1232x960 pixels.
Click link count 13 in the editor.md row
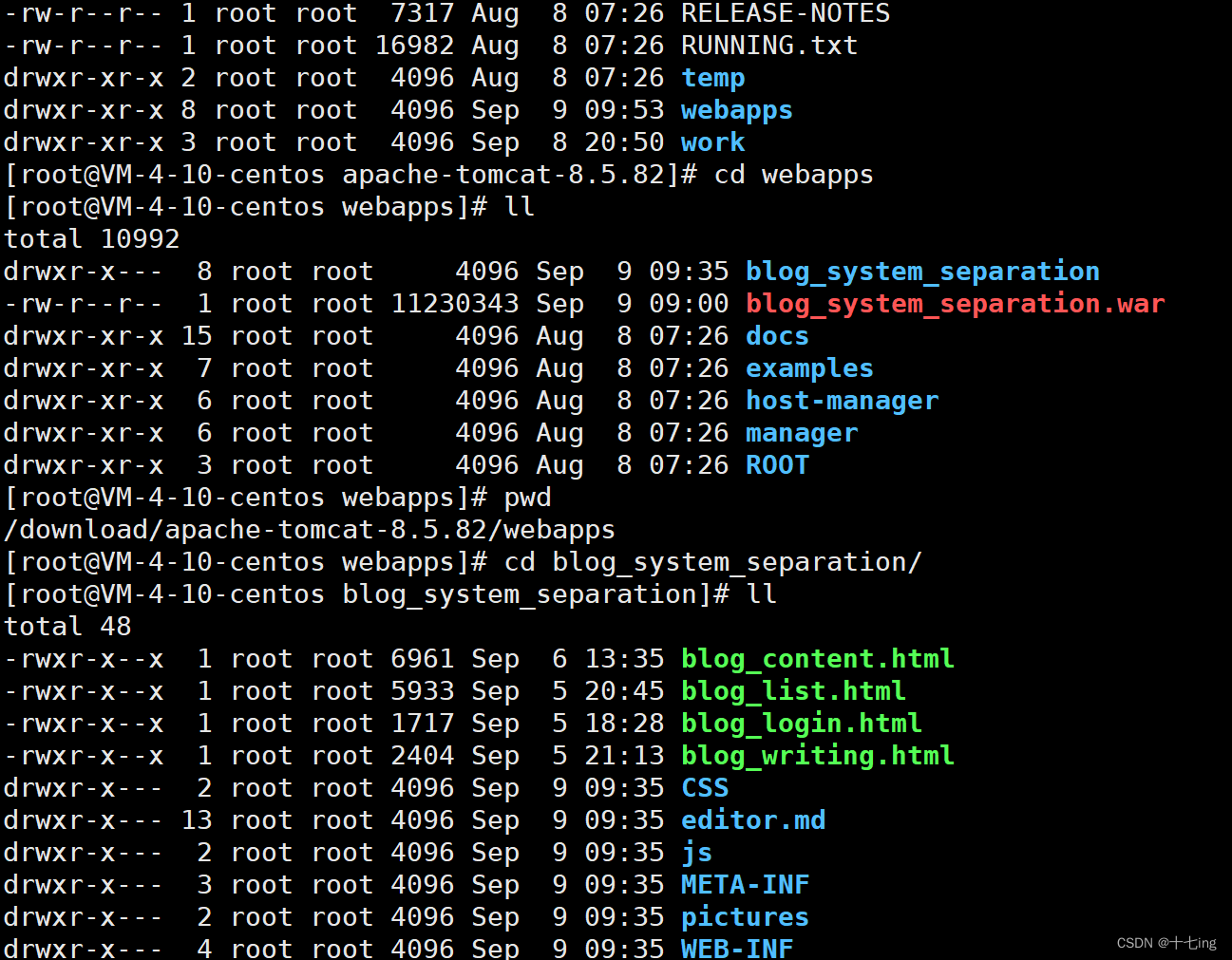197,820
